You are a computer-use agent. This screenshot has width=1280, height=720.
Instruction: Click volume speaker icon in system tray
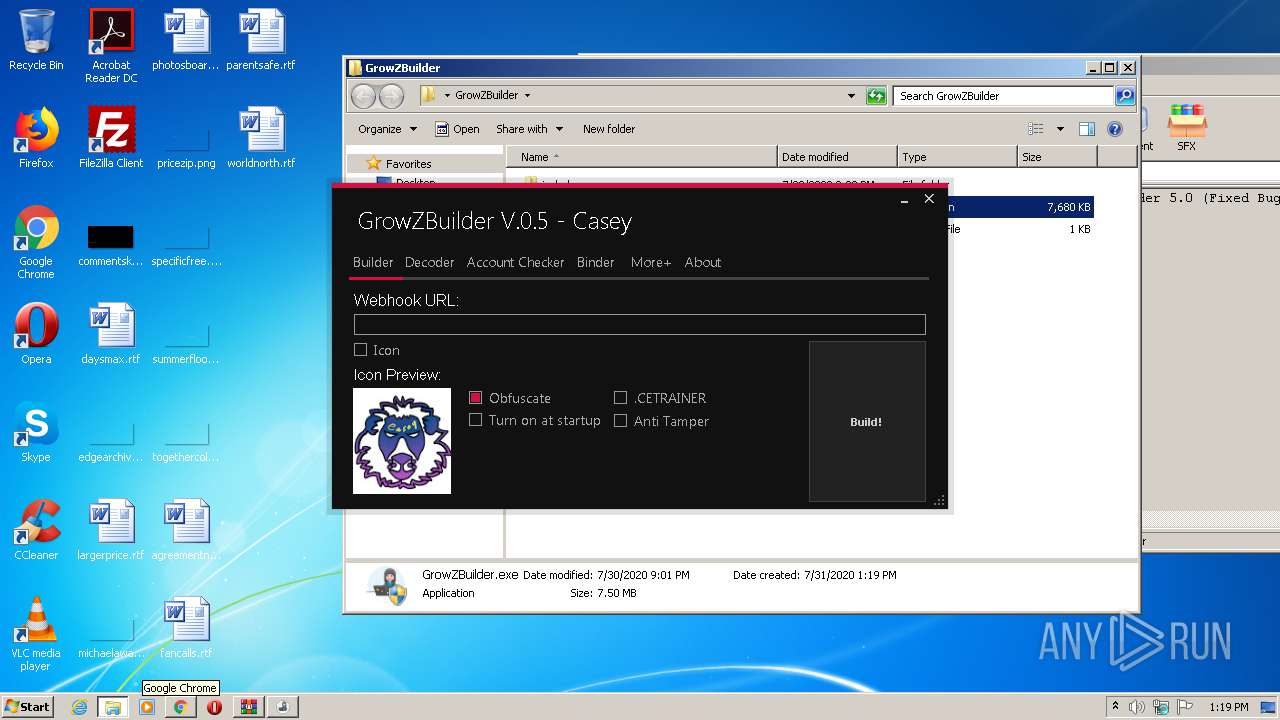1137,707
